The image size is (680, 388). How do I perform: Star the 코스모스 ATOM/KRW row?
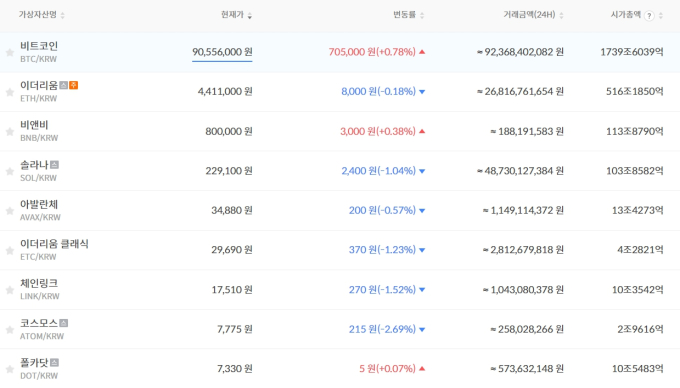click(10, 330)
